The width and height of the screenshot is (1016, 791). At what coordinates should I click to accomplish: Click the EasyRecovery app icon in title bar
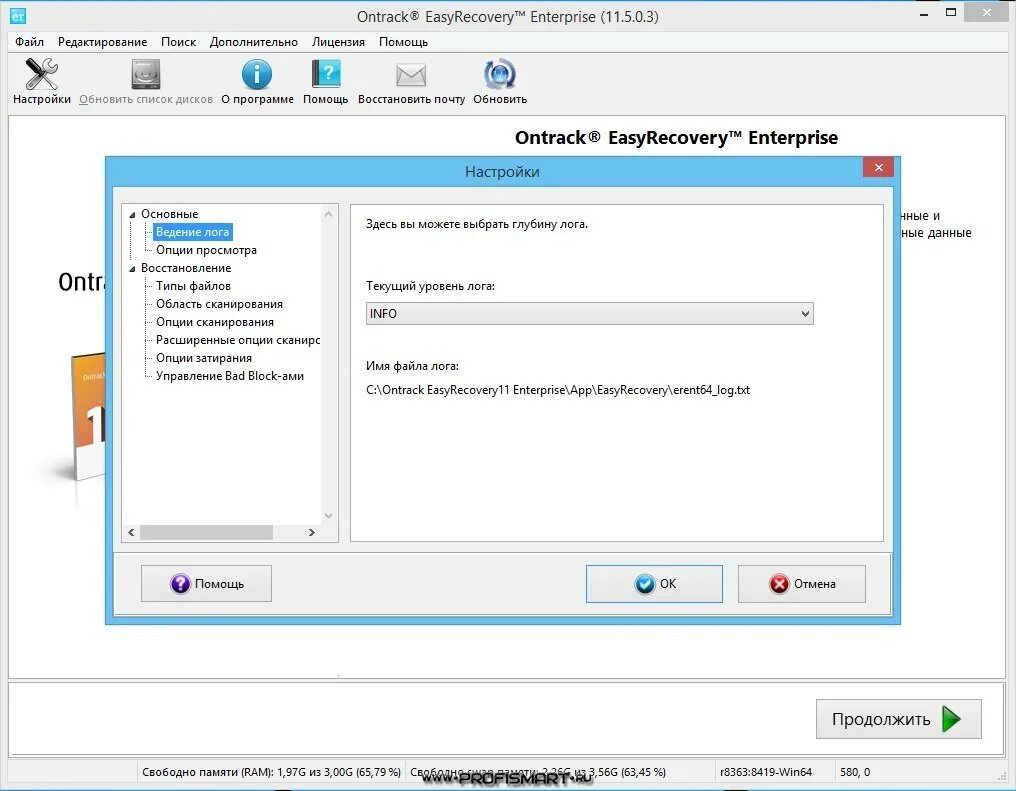pos(17,16)
